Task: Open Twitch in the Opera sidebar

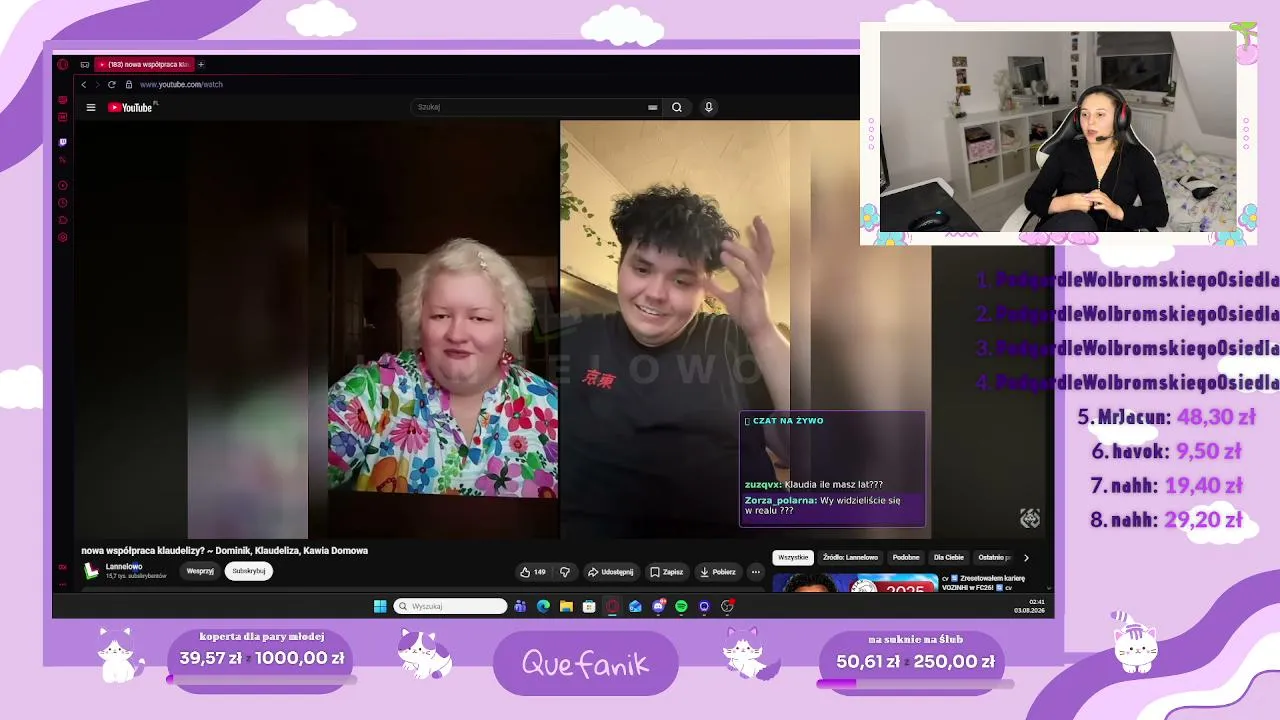Action: click(x=63, y=142)
